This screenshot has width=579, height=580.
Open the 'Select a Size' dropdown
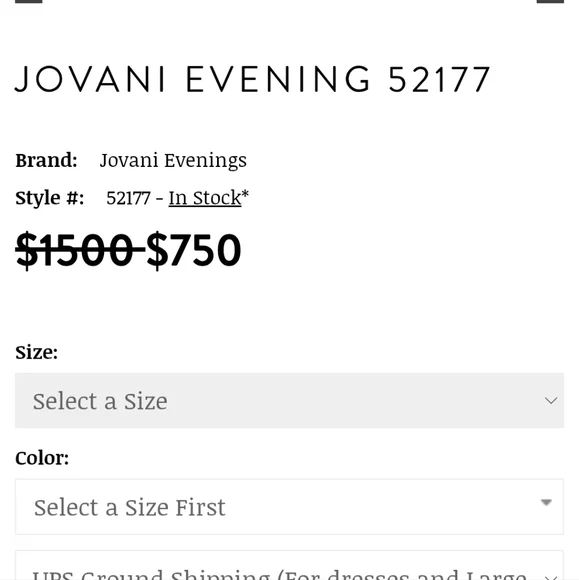point(289,401)
